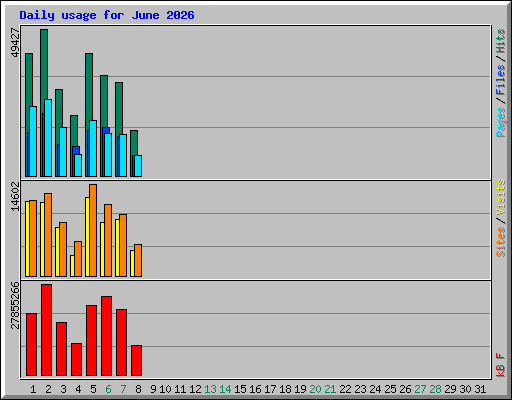512x400 pixels.
Task: Click the orange Sites legend label
Action: [x=501, y=242]
